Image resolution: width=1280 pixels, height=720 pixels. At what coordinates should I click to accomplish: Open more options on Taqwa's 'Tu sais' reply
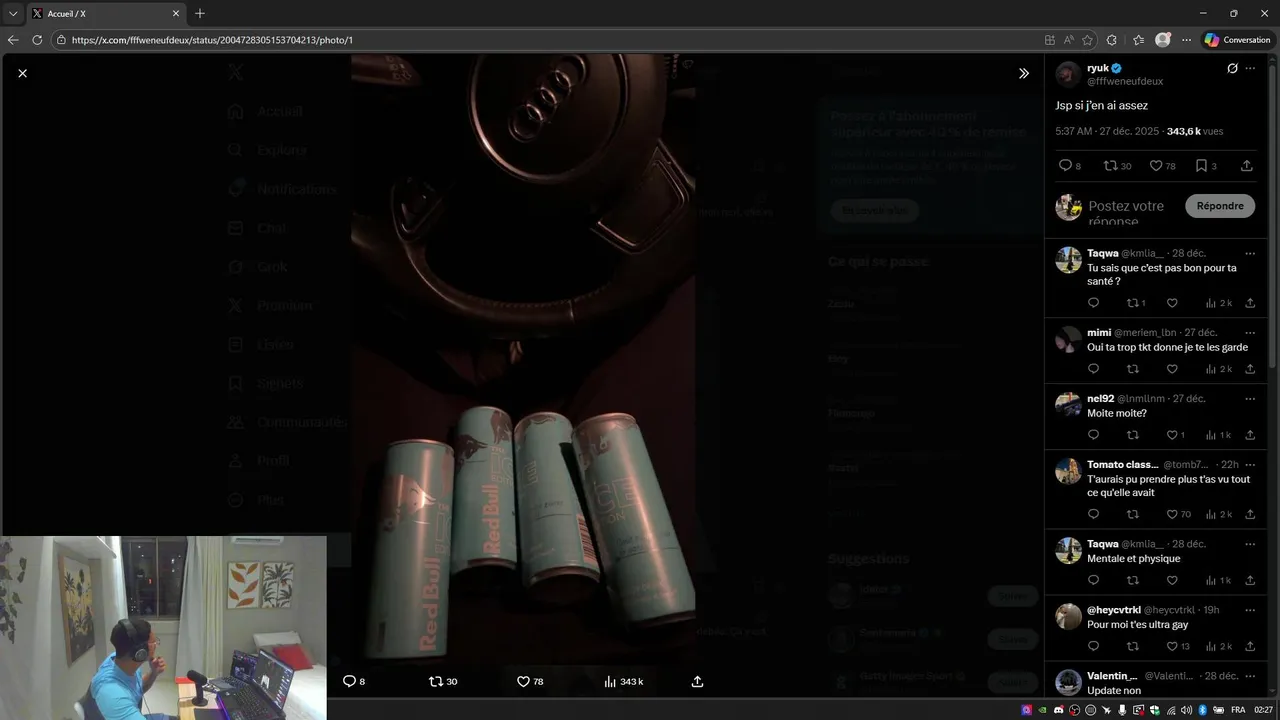pos(1250,253)
